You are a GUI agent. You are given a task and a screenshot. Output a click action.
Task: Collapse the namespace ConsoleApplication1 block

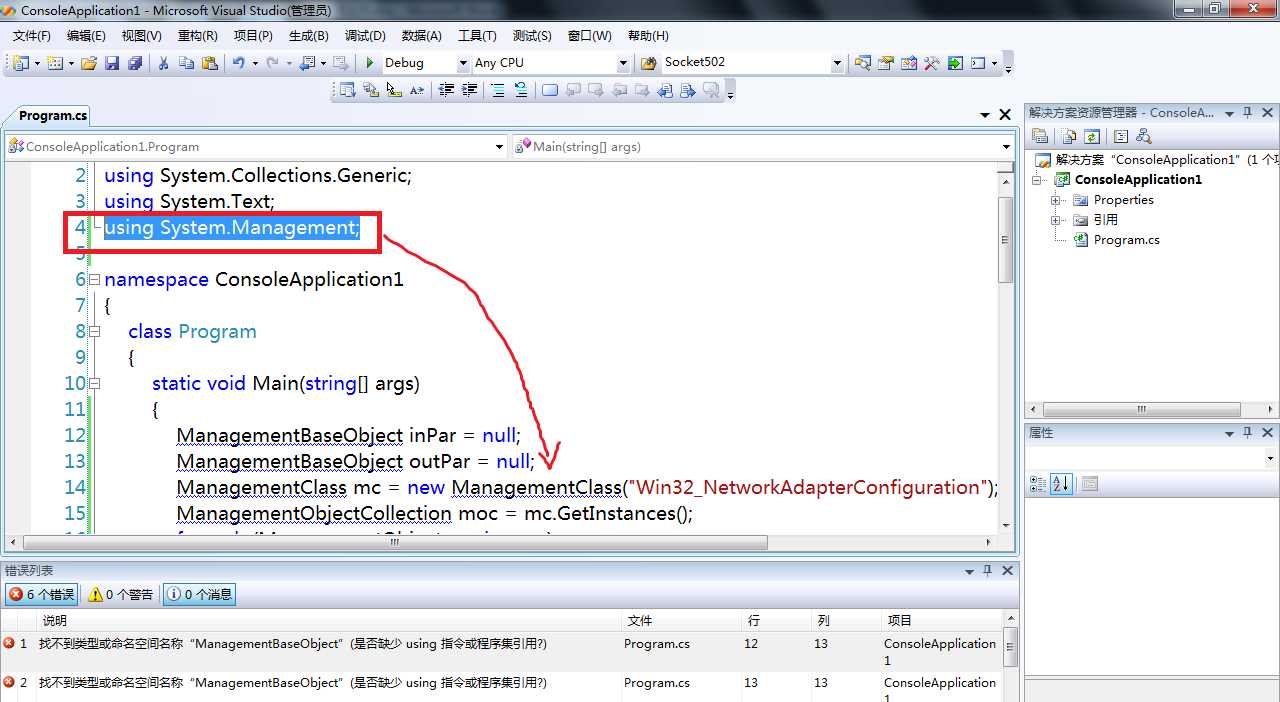click(95, 279)
